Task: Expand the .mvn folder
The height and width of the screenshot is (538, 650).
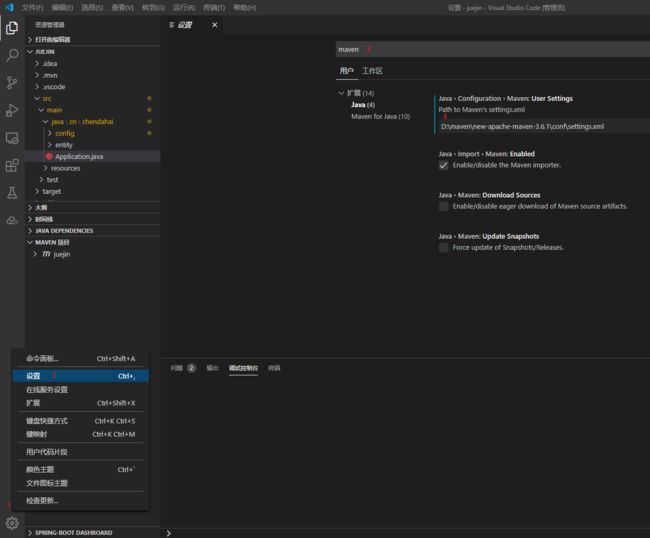Action: 37,75
